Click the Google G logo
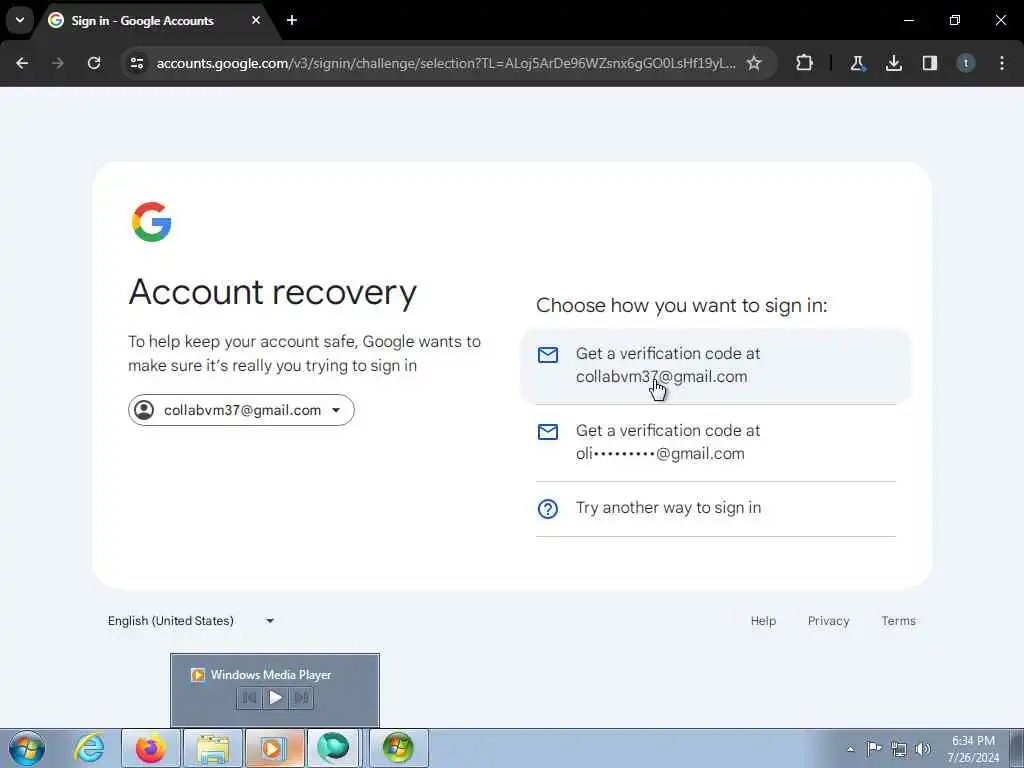This screenshot has height=768, width=1024. click(x=152, y=222)
